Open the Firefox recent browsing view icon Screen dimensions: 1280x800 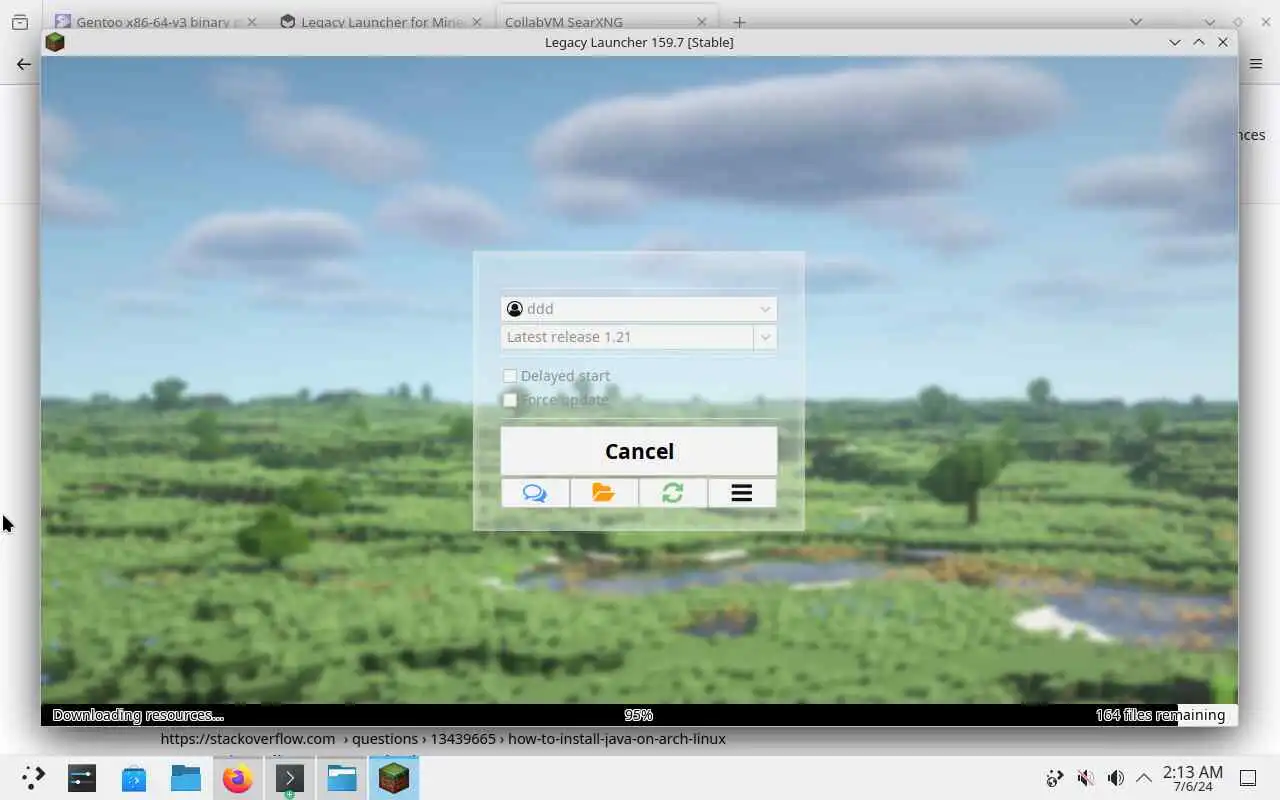pyautogui.click(x=20, y=21)
